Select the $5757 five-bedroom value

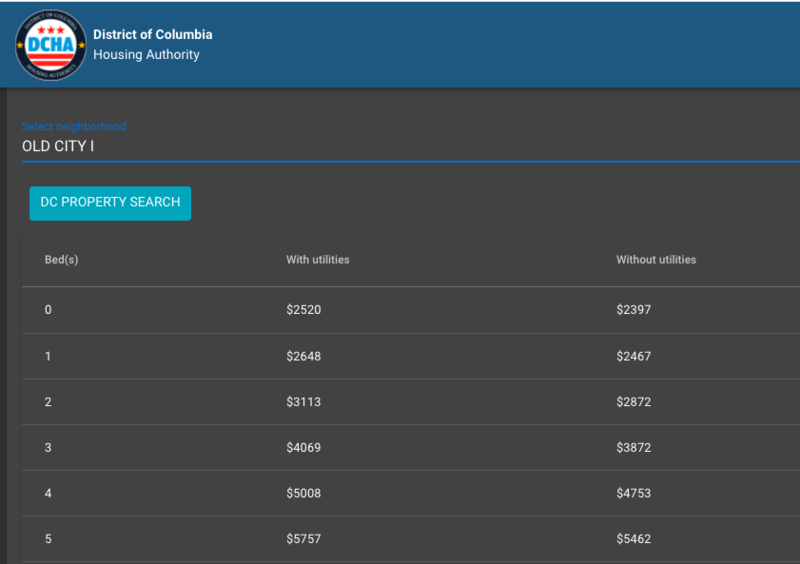[x=303, y=539]
